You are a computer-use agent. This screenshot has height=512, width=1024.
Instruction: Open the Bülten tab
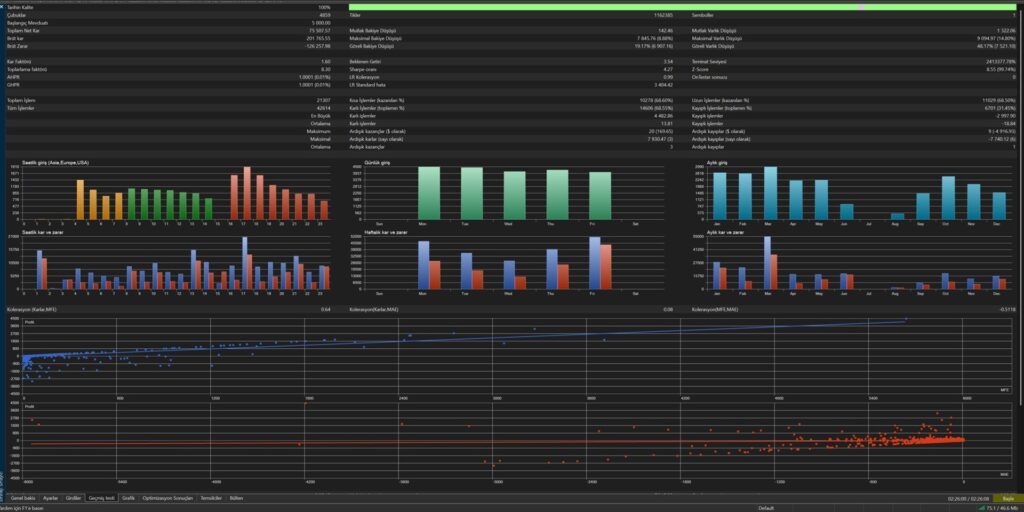(x=236, y=498)
